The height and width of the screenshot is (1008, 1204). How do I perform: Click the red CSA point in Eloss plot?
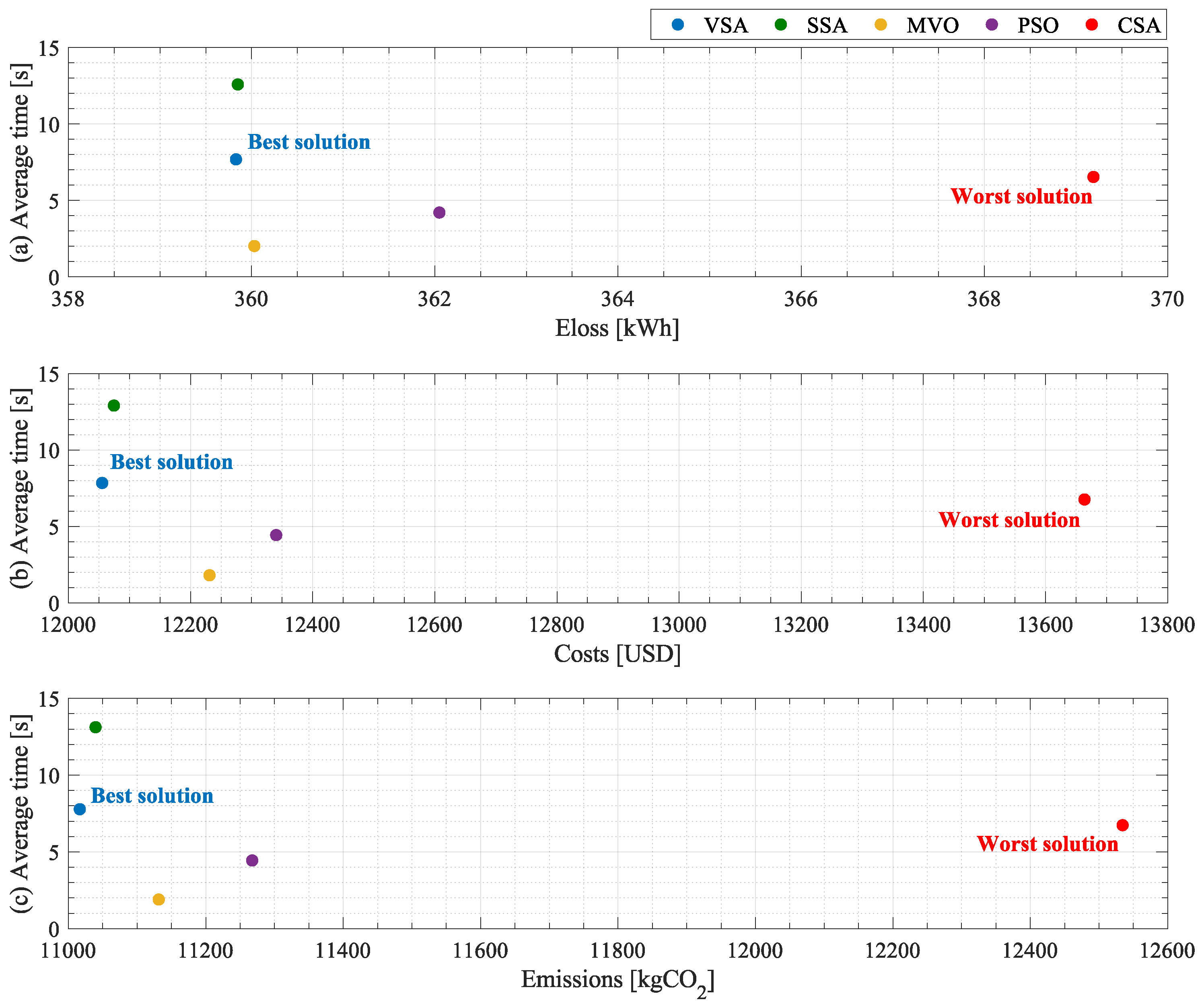coord(1093,177)
